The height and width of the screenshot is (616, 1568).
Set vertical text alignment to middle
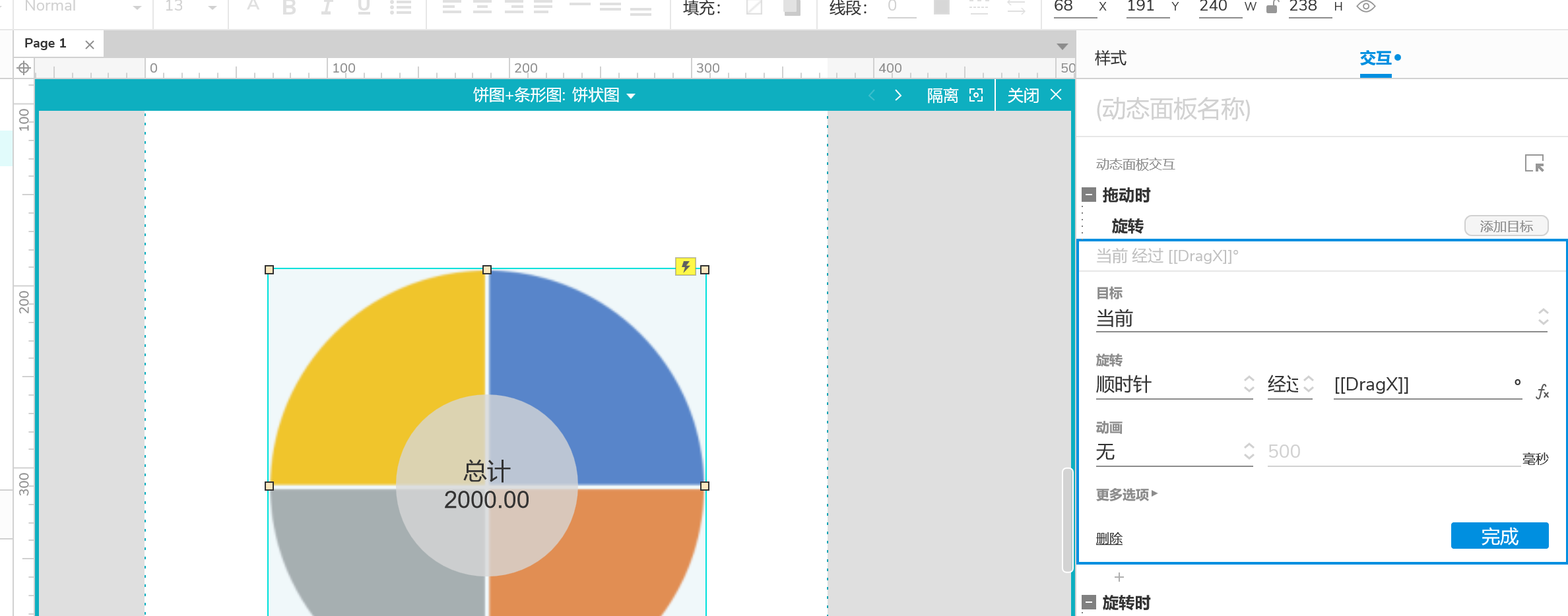coord(610,7)
